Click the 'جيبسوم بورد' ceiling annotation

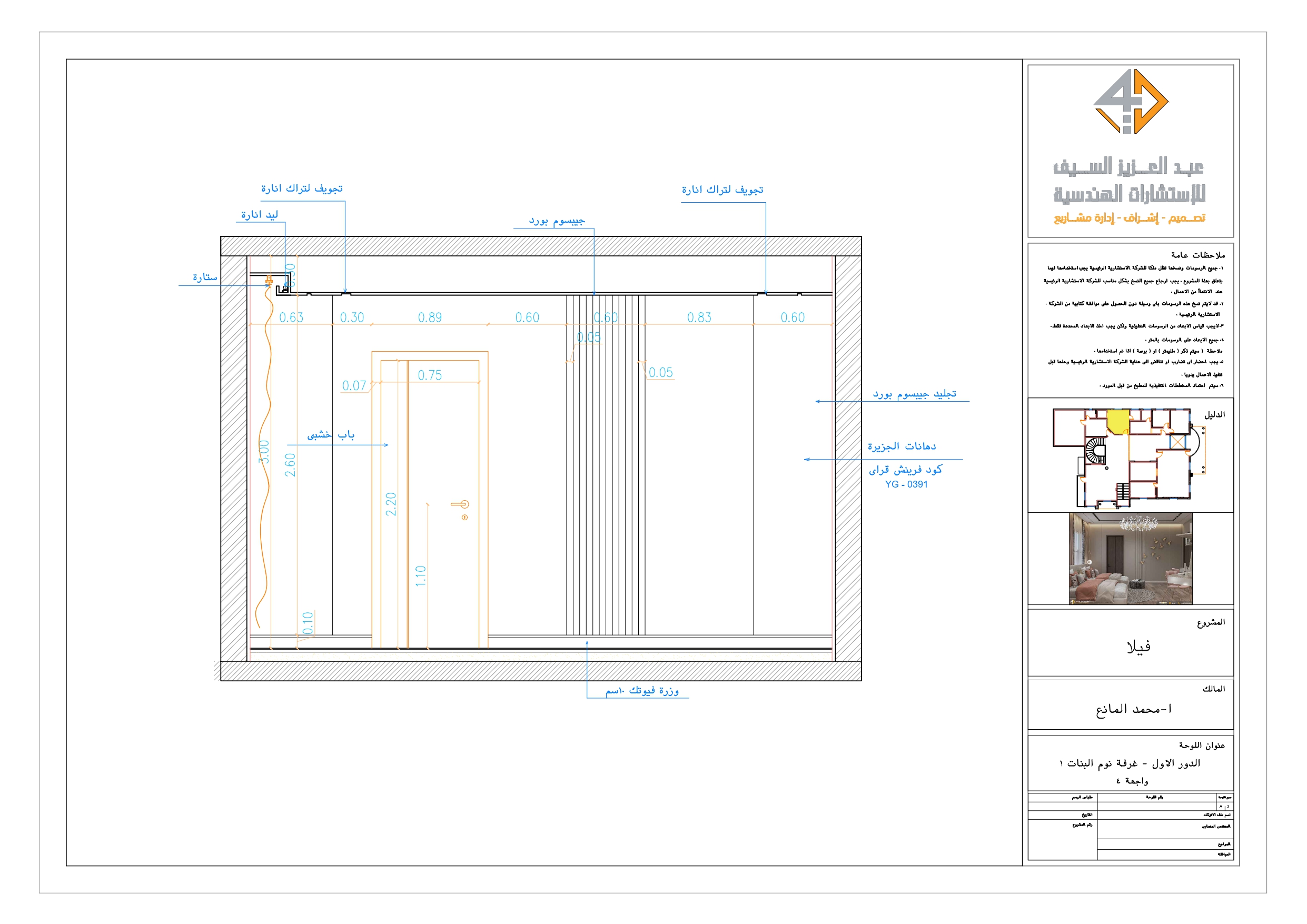tap(556, 221)
